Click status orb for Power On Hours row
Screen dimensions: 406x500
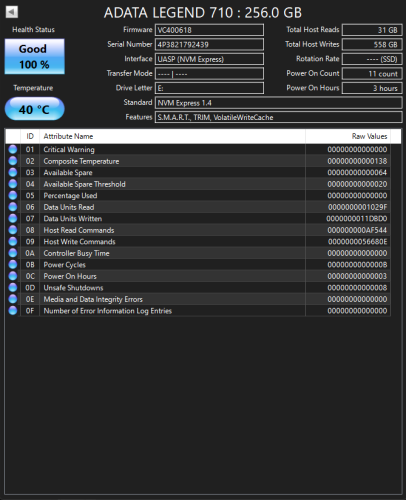[13, 276]
